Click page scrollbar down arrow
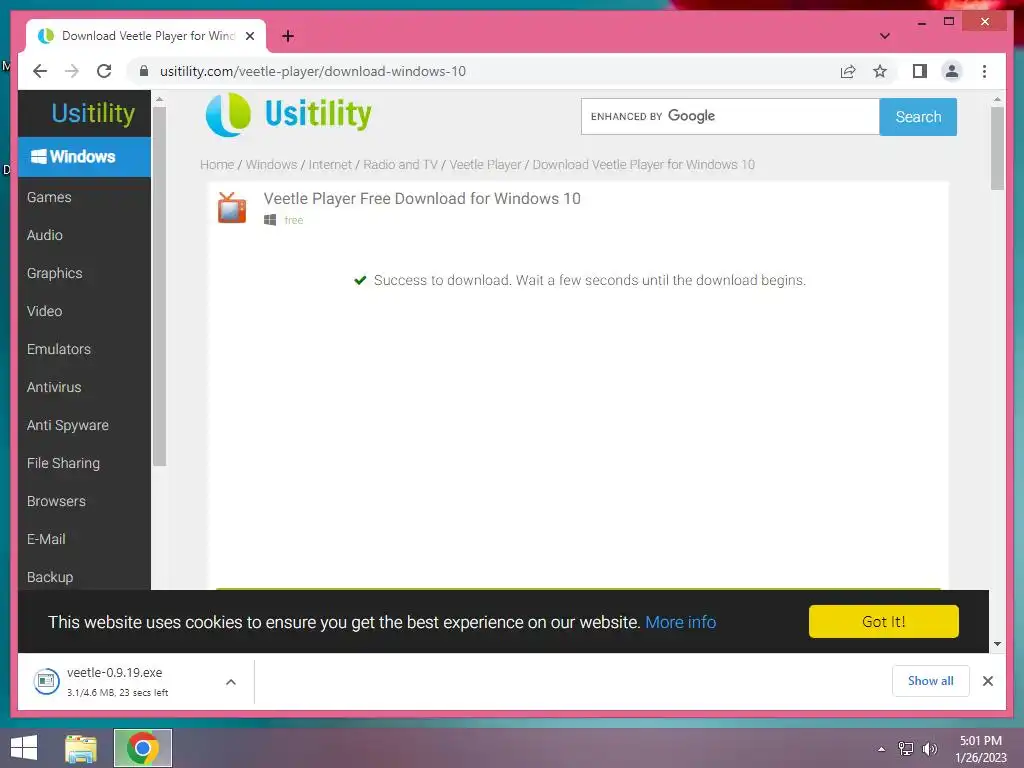Image resolution: width=1024 pixels, height=768 pixels. pos(997,644)
